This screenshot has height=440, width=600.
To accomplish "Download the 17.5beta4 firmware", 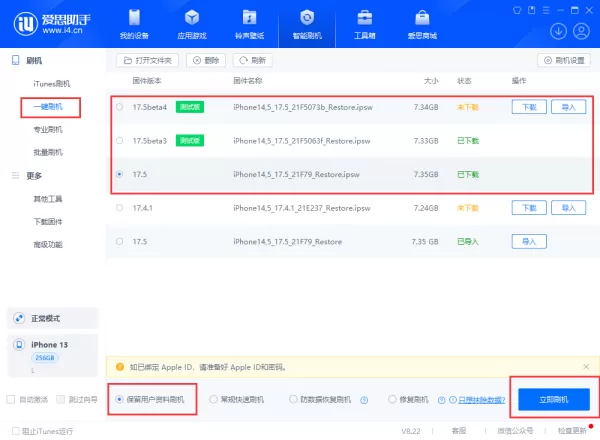I will 529,107.
